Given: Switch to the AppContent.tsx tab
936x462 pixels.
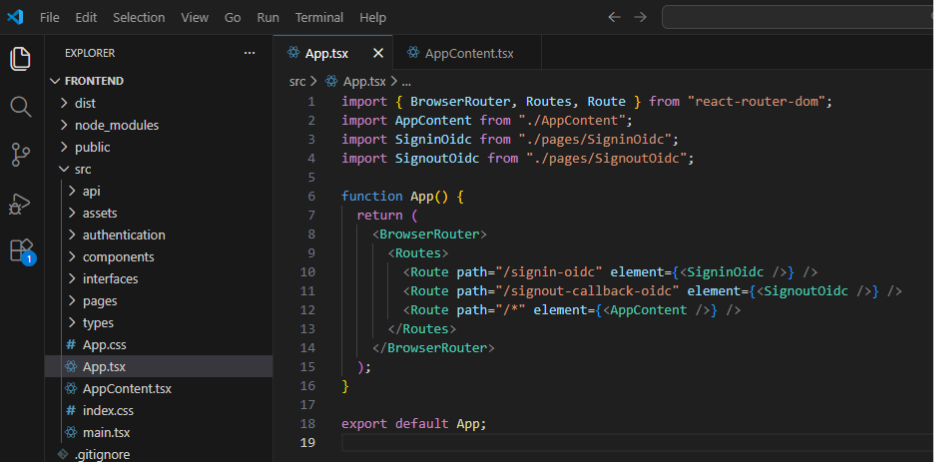Looking at the screenshot, I should [468, 53].
